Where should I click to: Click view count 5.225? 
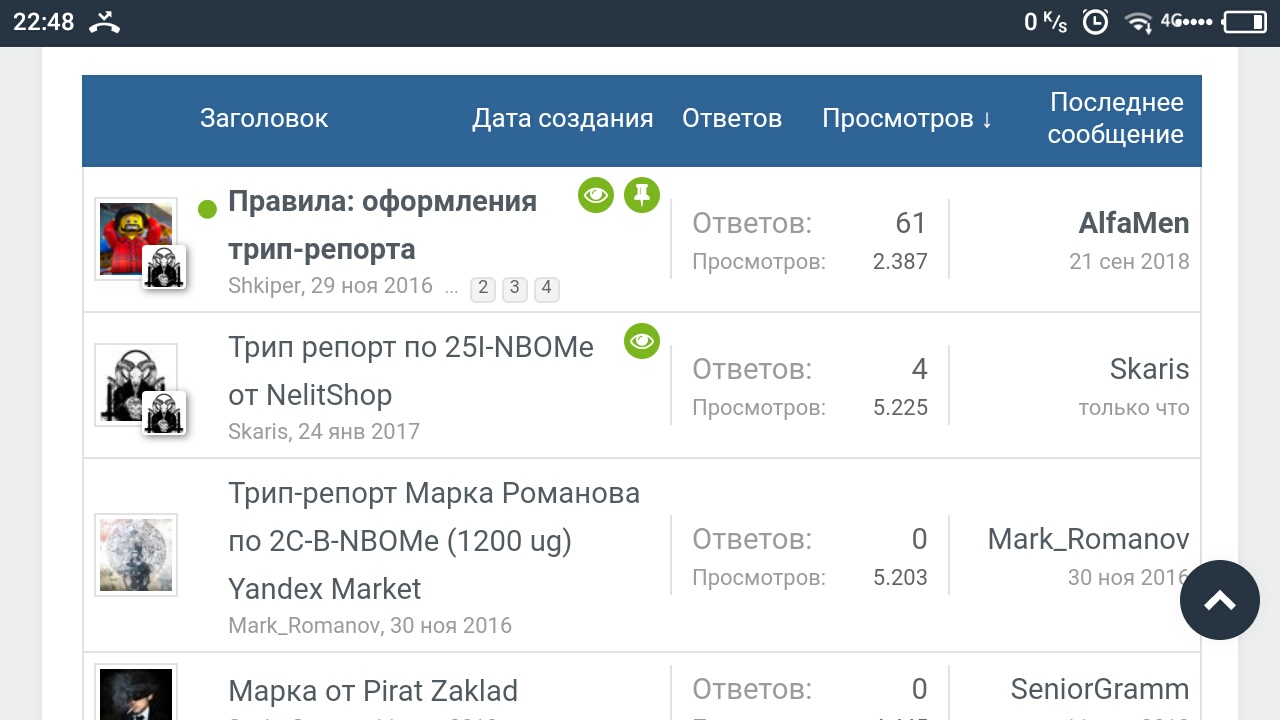pyautogui.click(x=900, y=408)
